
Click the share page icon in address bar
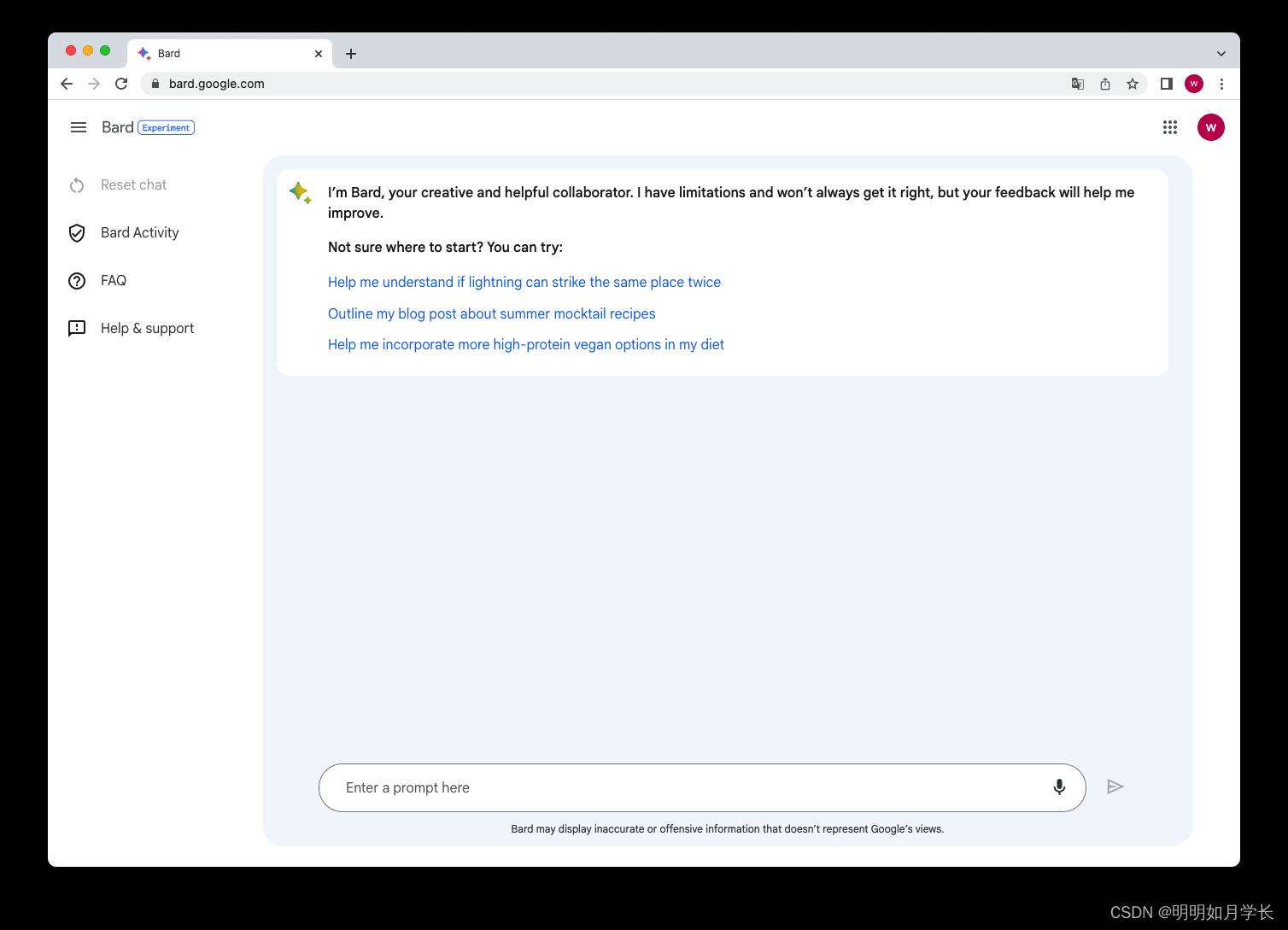click(x=1105, y=84)
